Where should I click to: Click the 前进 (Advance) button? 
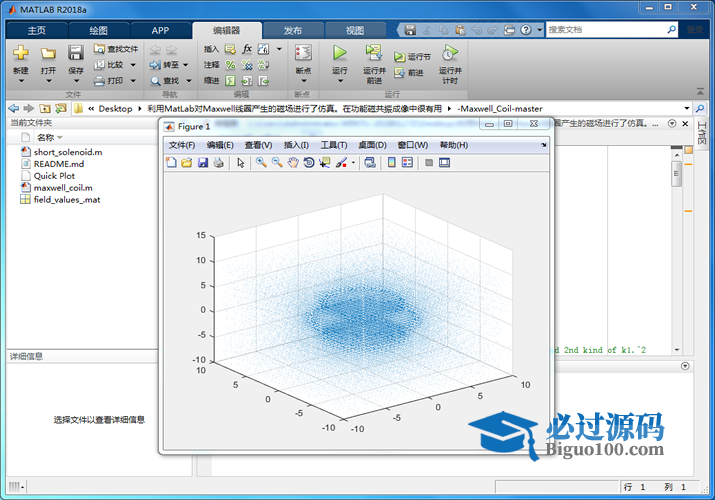pos(409,72)
